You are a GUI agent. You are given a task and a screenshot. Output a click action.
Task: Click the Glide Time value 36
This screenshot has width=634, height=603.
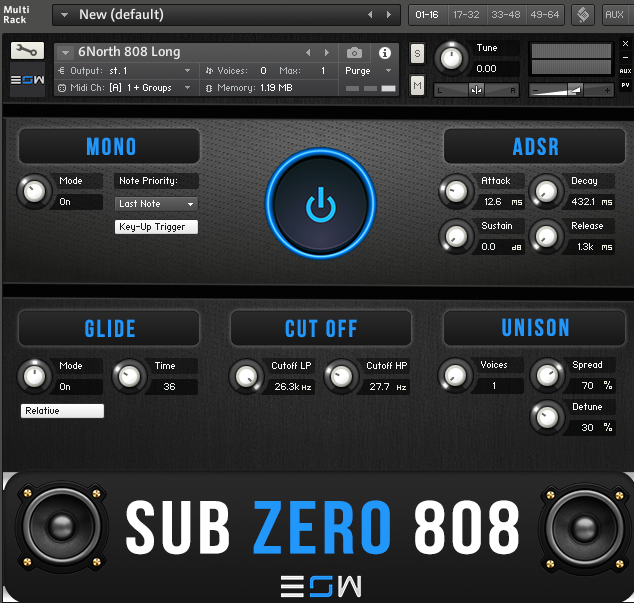pos(173,387)
